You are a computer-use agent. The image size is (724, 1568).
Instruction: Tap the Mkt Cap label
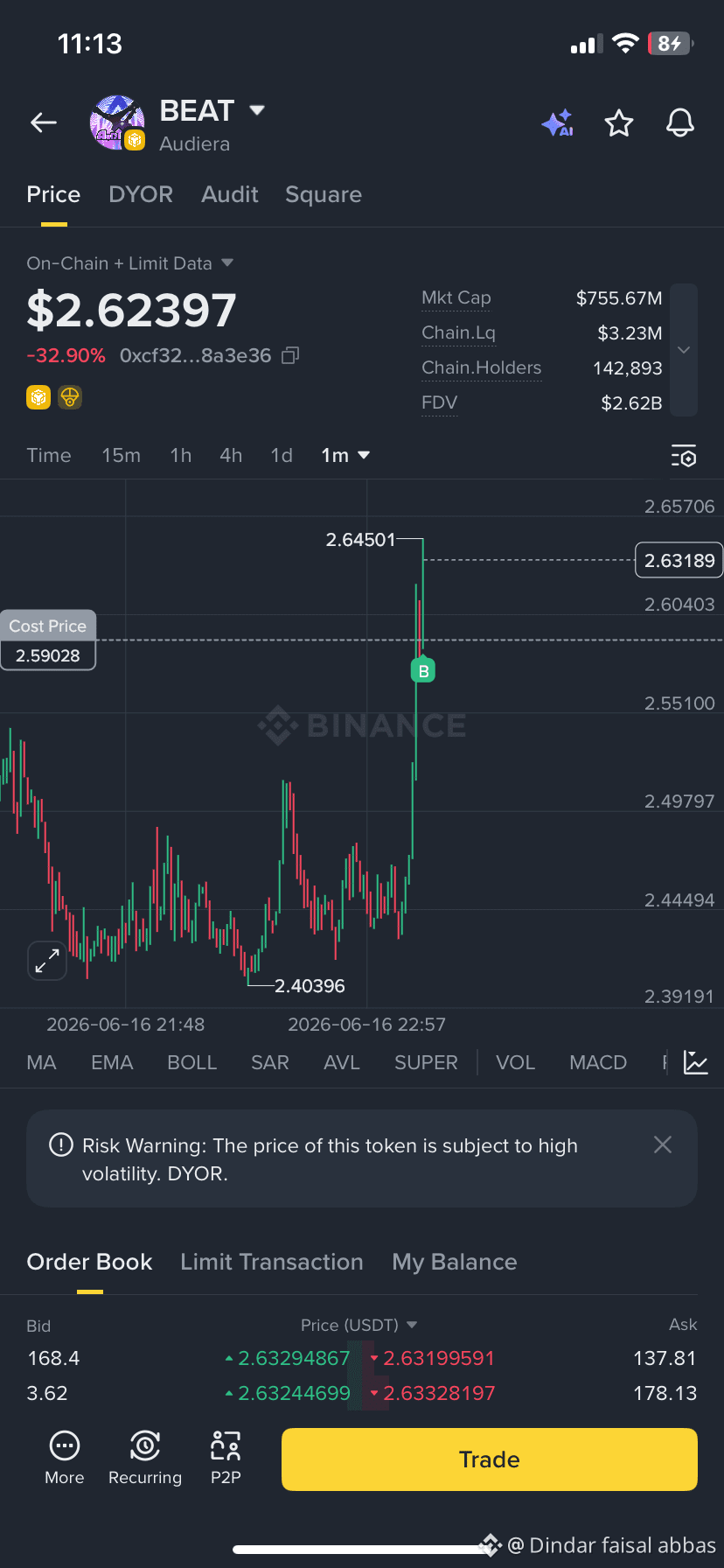click(x=456, y=297)
